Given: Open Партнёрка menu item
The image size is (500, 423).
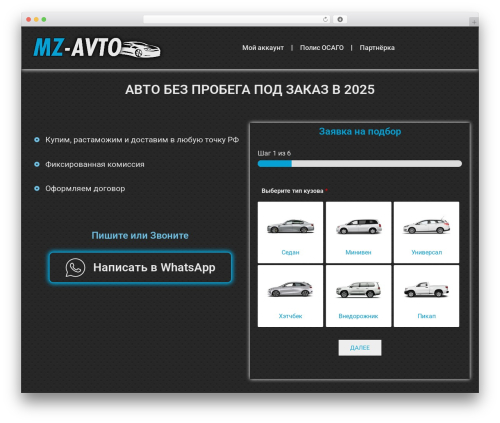Looking at the screenshot, I should [x=377, y=48].
